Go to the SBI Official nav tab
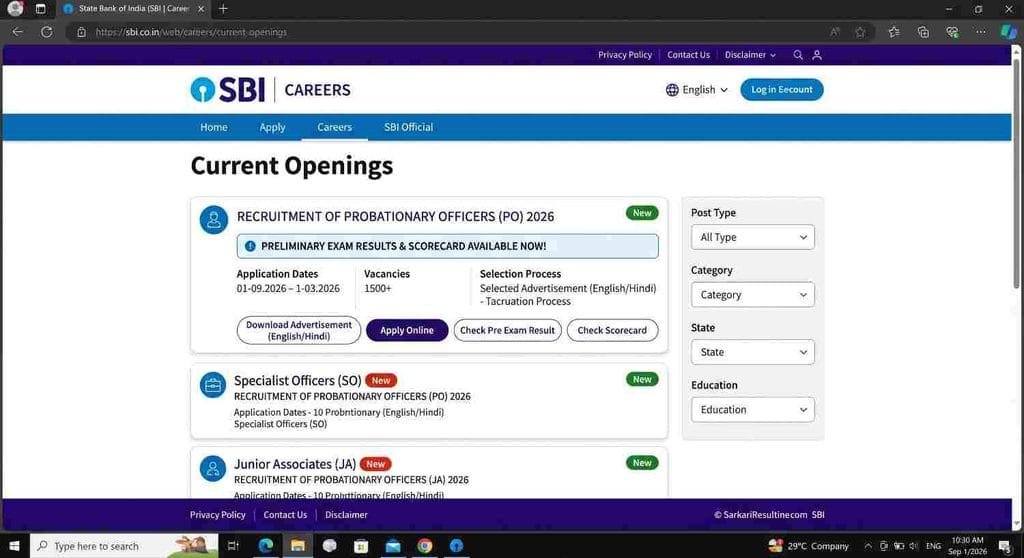Viewport: 1024px width, 558px height. (408, 127)
